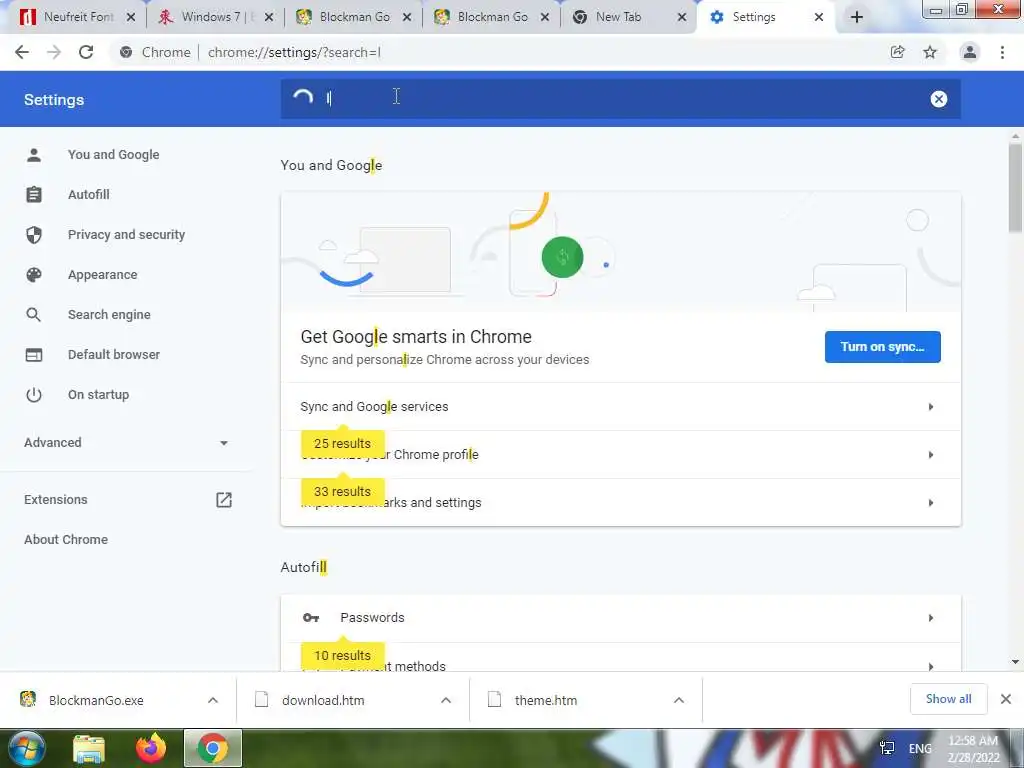Screen dimensions: 1024x768
Task: Click the scrollbar down arrow
Action: [x=1015, y=662]
